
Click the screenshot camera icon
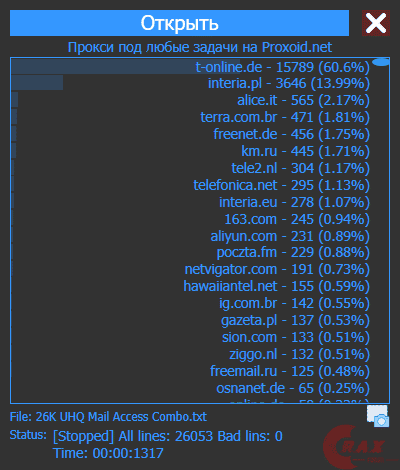(378, 416)
